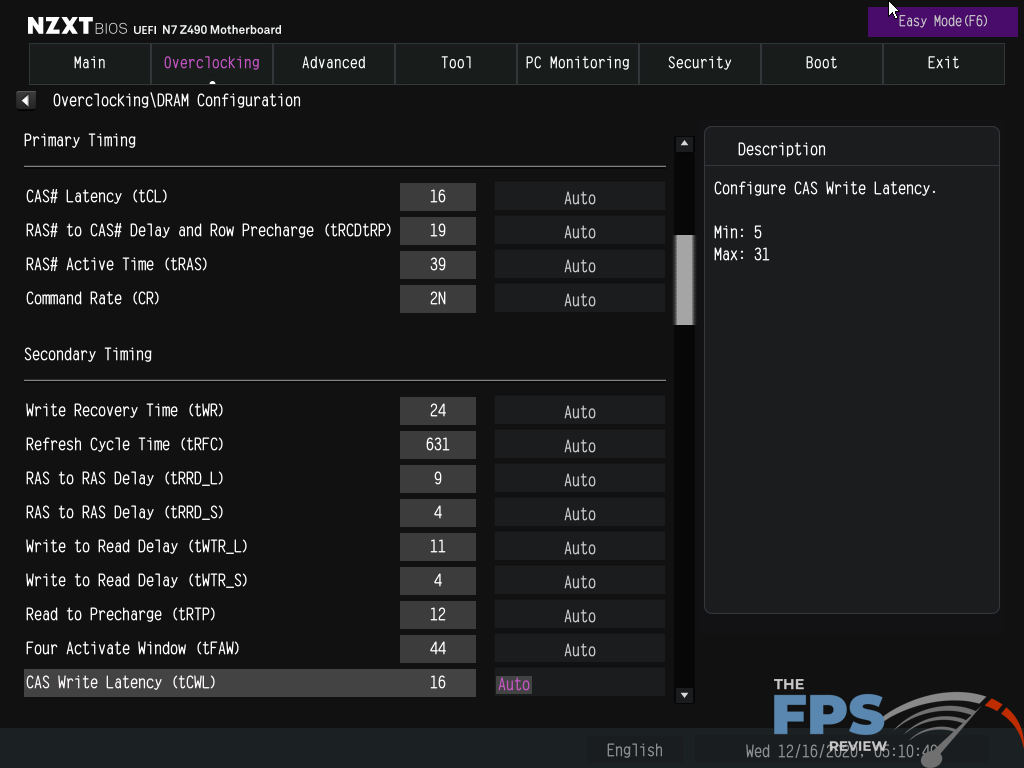This screenshot has width=1024, height=768.
Task: Change the English language setting
Action: point(635,750)
